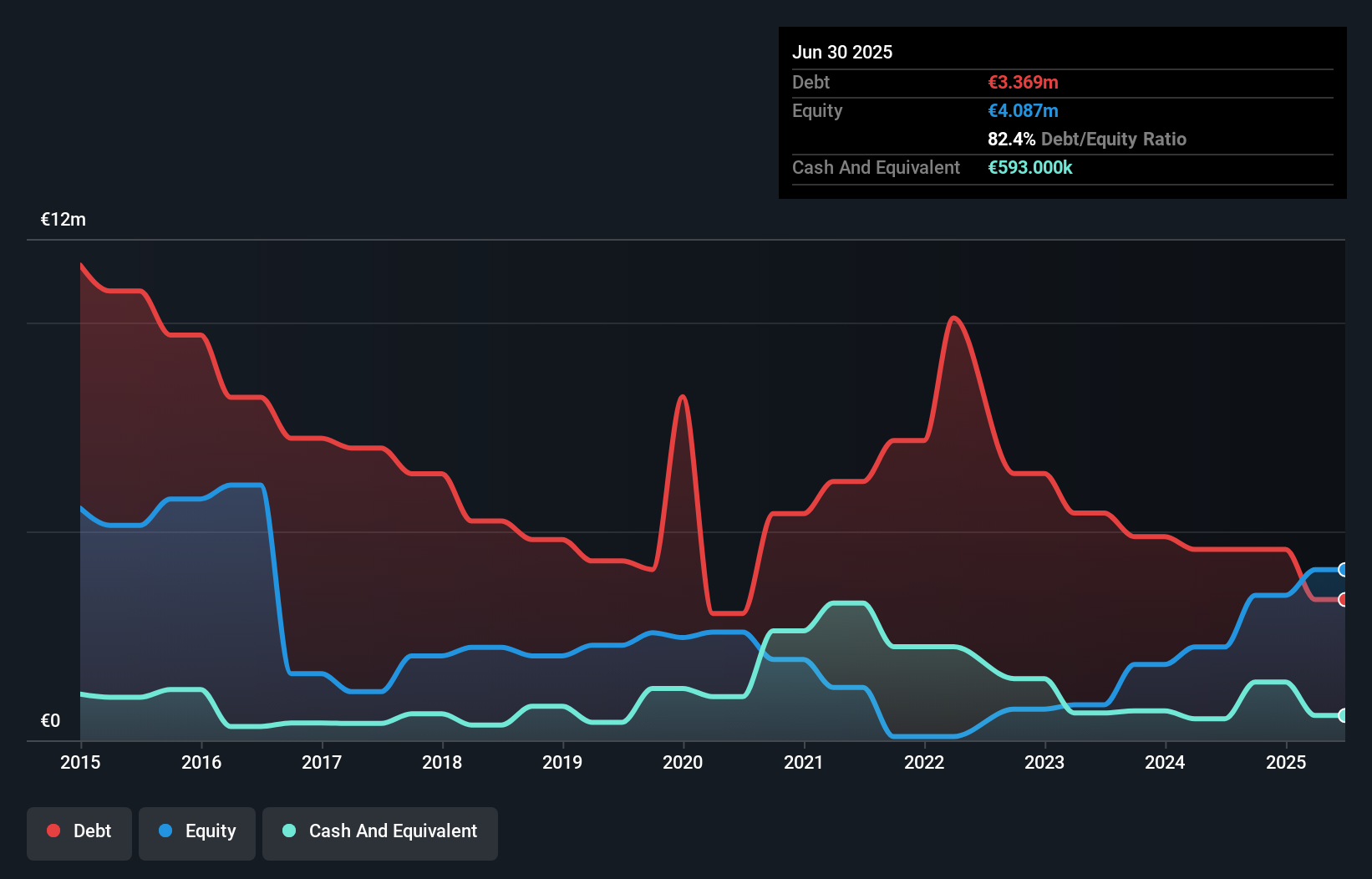Click the 2015 label on the x-axis

tap(80, 762)
